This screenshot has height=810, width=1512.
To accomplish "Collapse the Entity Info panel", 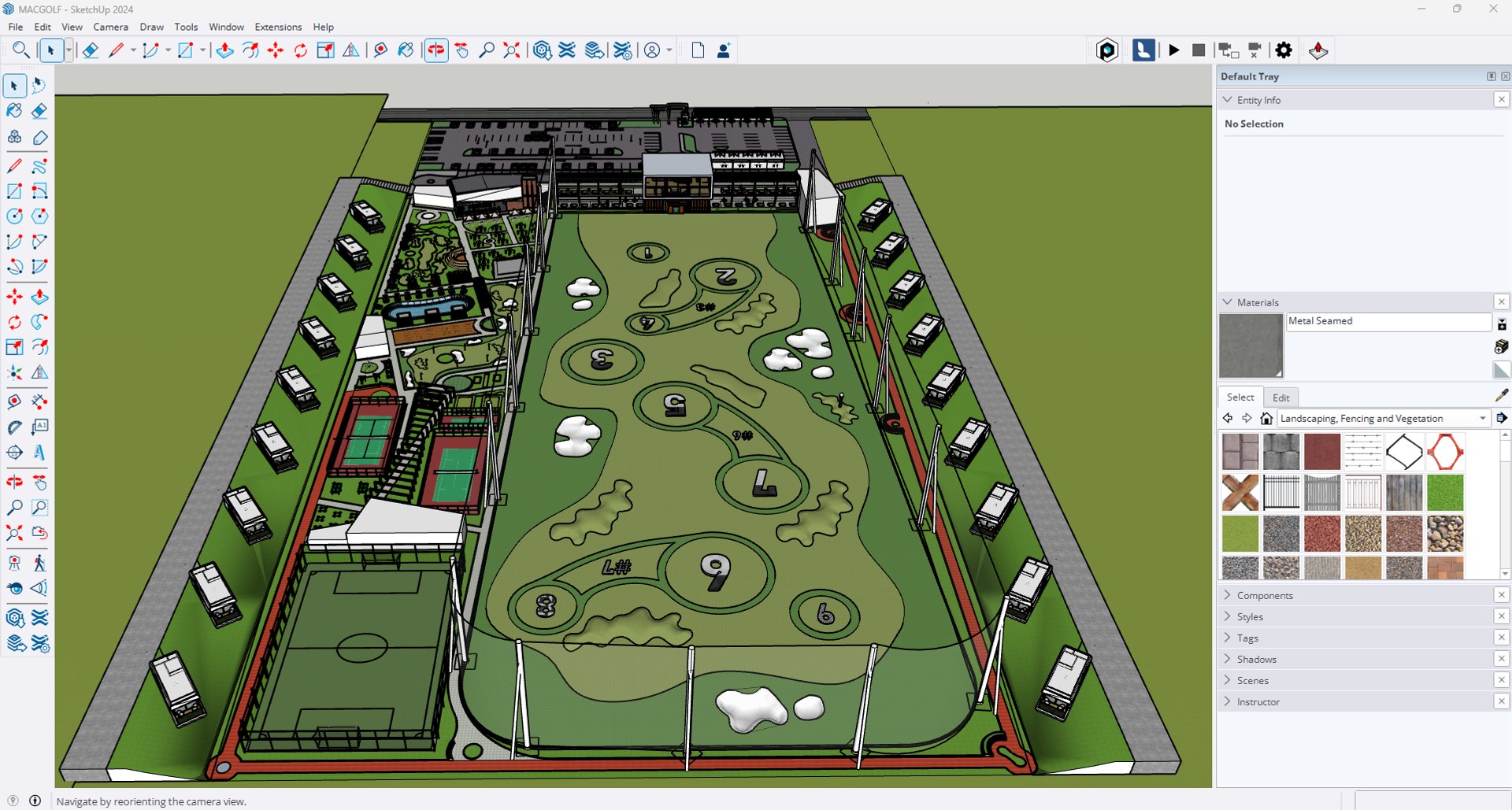I will [x=1228, y=100].
